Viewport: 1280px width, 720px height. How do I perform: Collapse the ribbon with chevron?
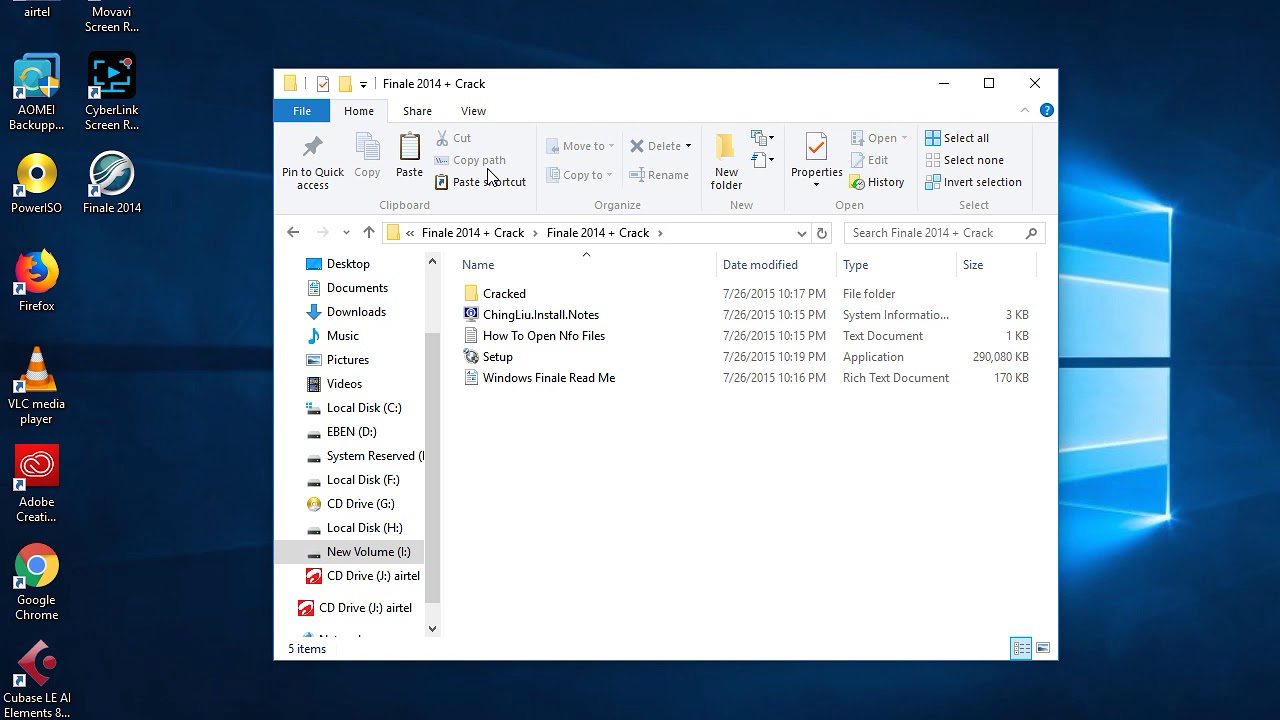pyautogui.click(x=1025, y=110)
